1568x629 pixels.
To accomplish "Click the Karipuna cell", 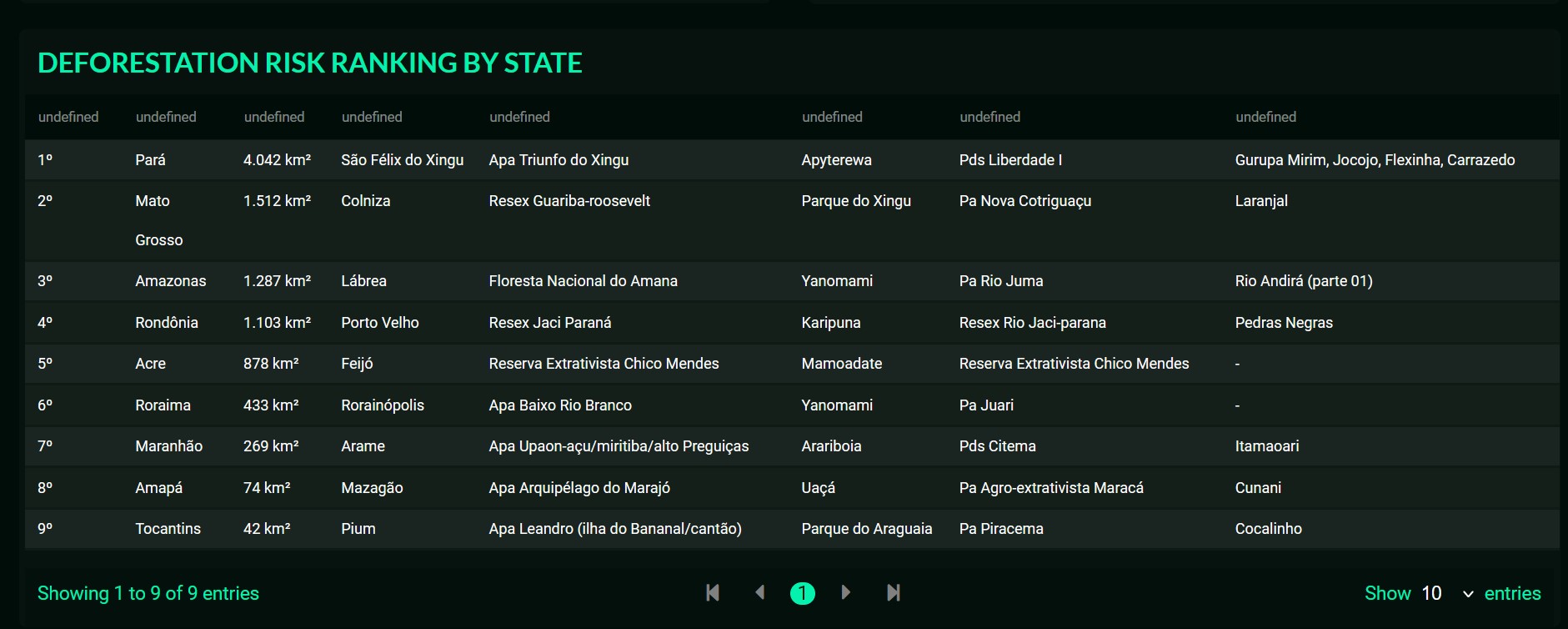I will 831,323.
